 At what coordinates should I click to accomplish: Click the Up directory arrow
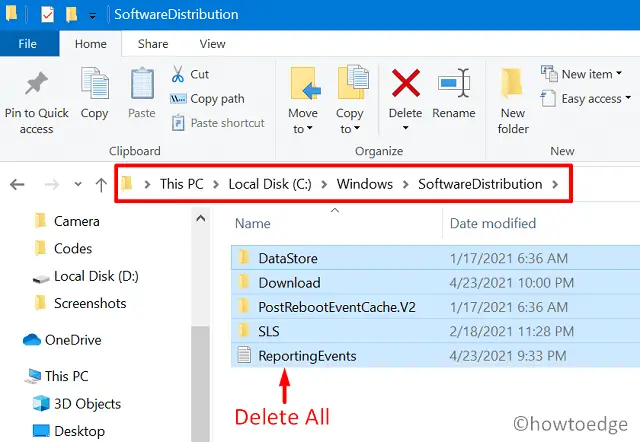[x=100, y=185]
